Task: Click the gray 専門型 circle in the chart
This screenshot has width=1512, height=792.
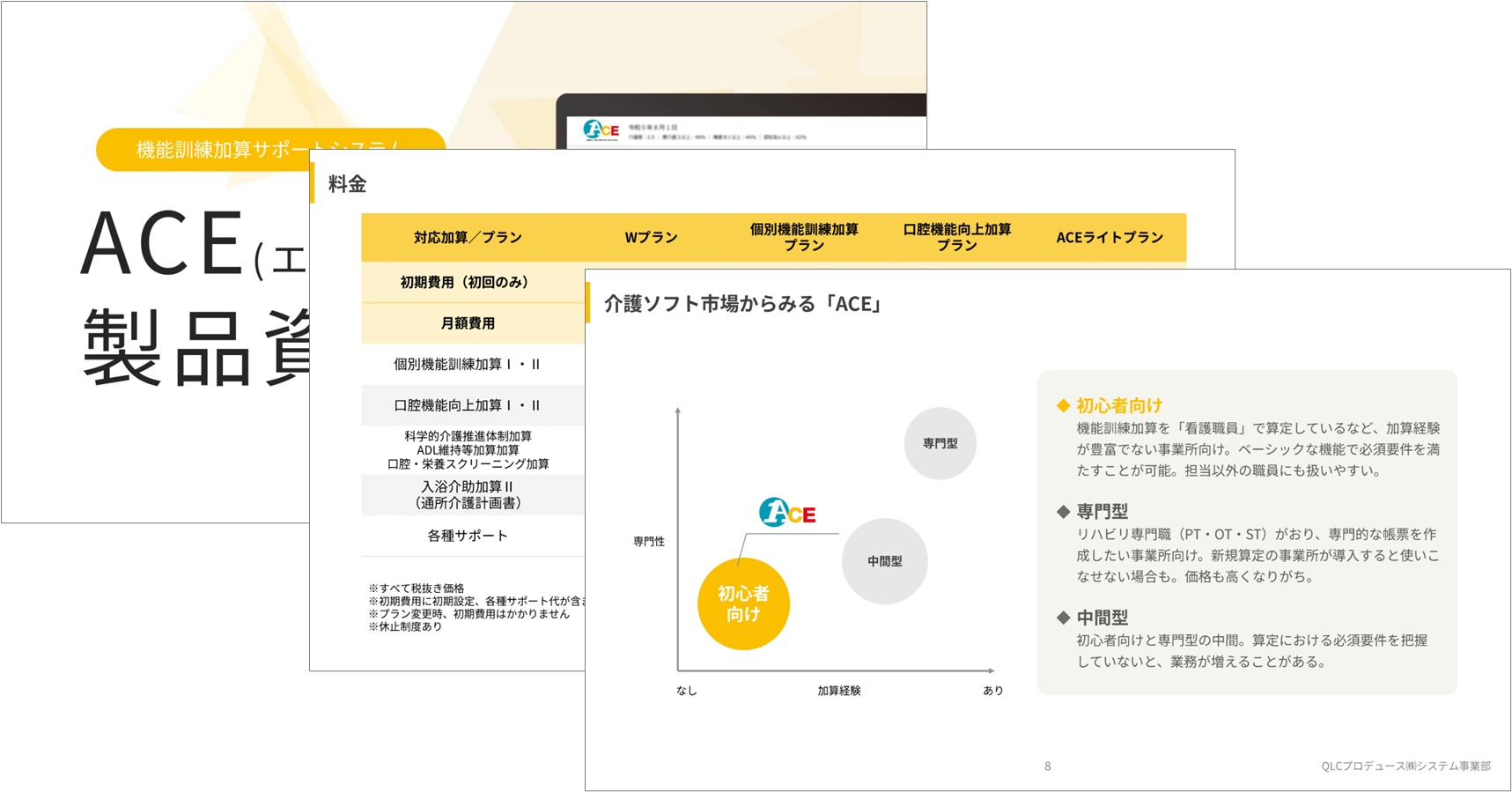Action: pyautogui.click(x=940, y=443)
